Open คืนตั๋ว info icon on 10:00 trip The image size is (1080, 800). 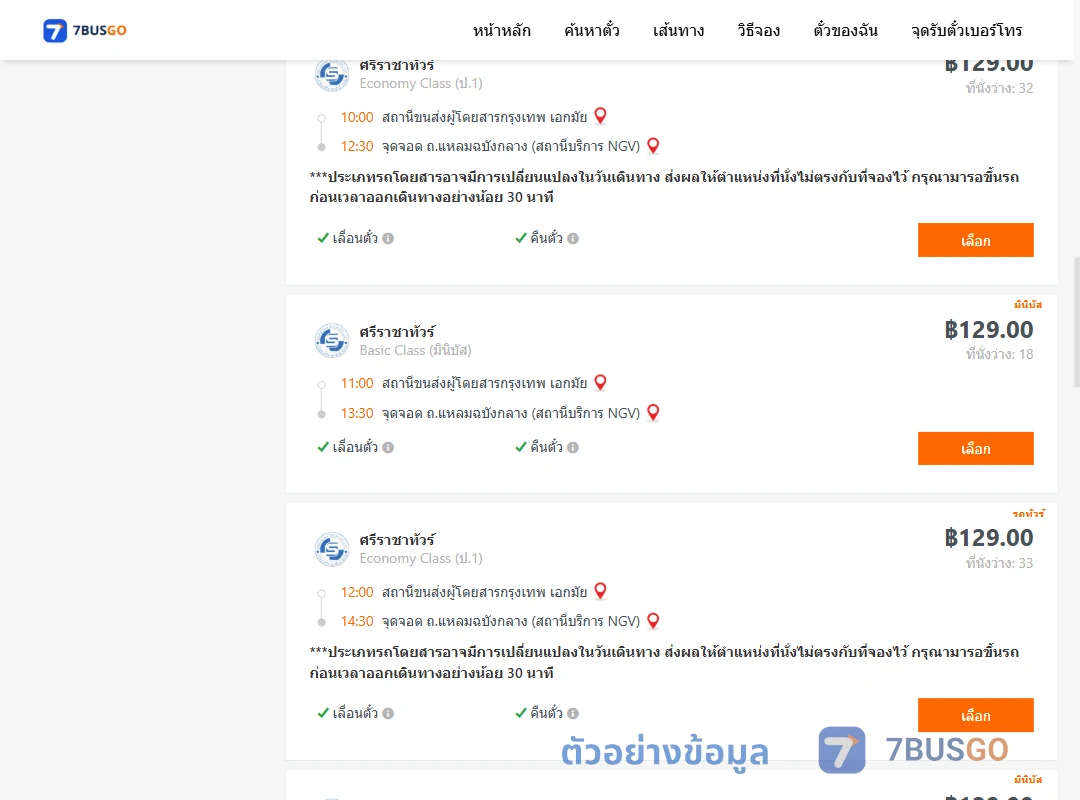coord(573,238)
